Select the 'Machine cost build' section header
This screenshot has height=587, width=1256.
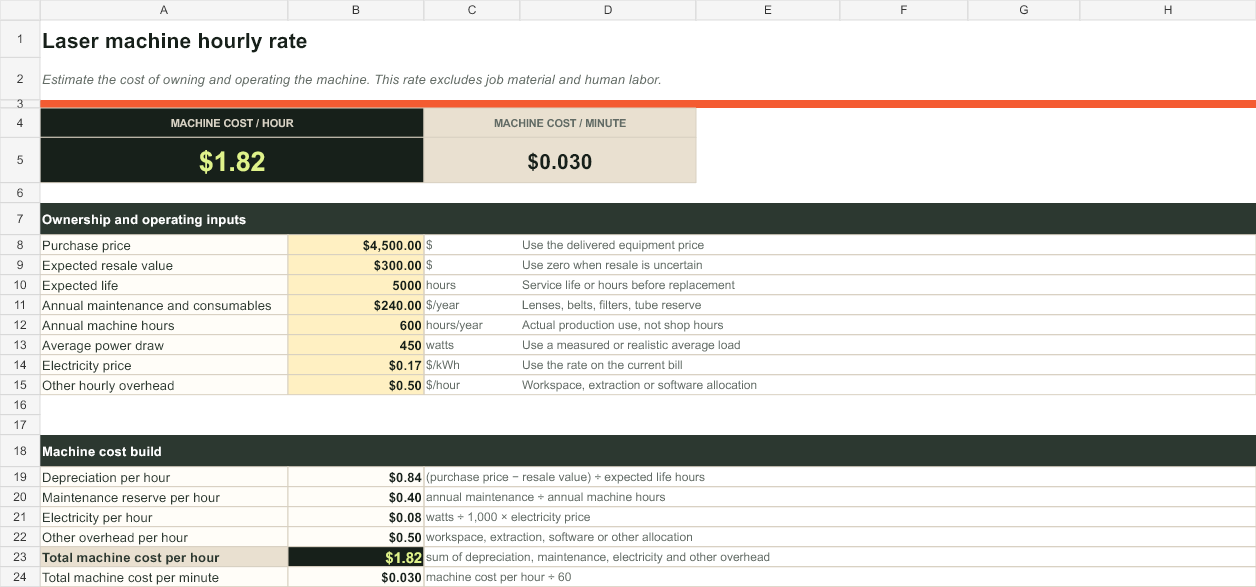[x=648, y=451]
